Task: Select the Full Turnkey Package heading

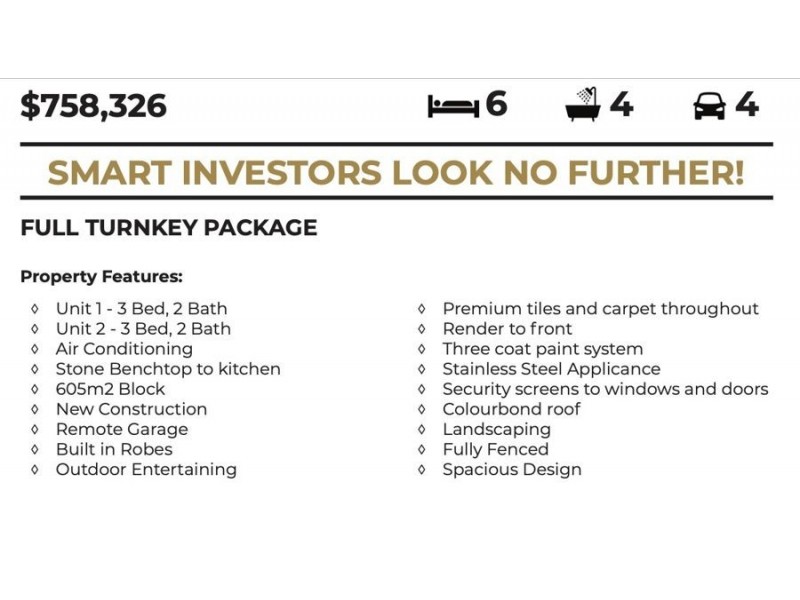Action: click(169, 228)
